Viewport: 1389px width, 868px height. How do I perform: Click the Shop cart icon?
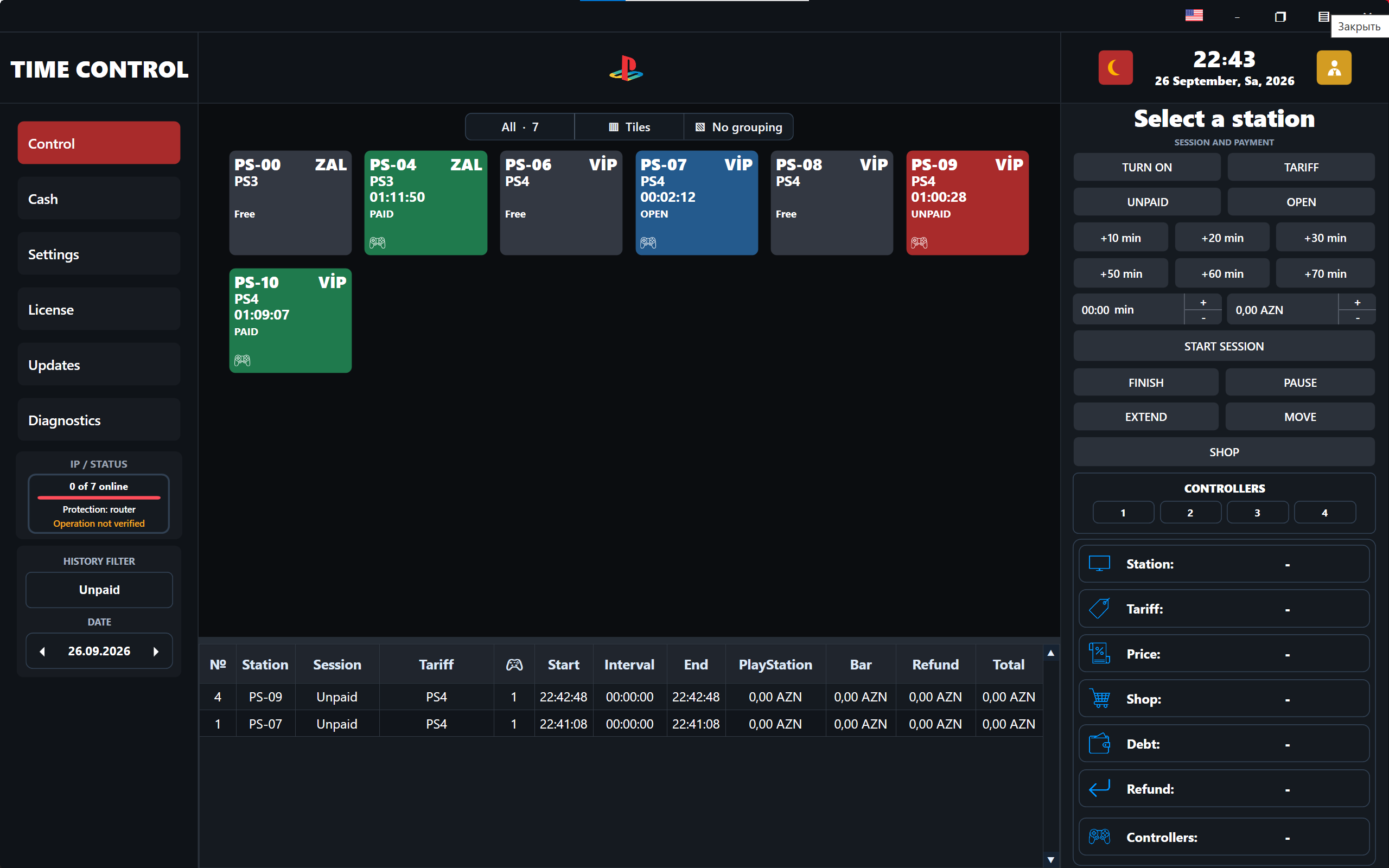point(1099,698)
